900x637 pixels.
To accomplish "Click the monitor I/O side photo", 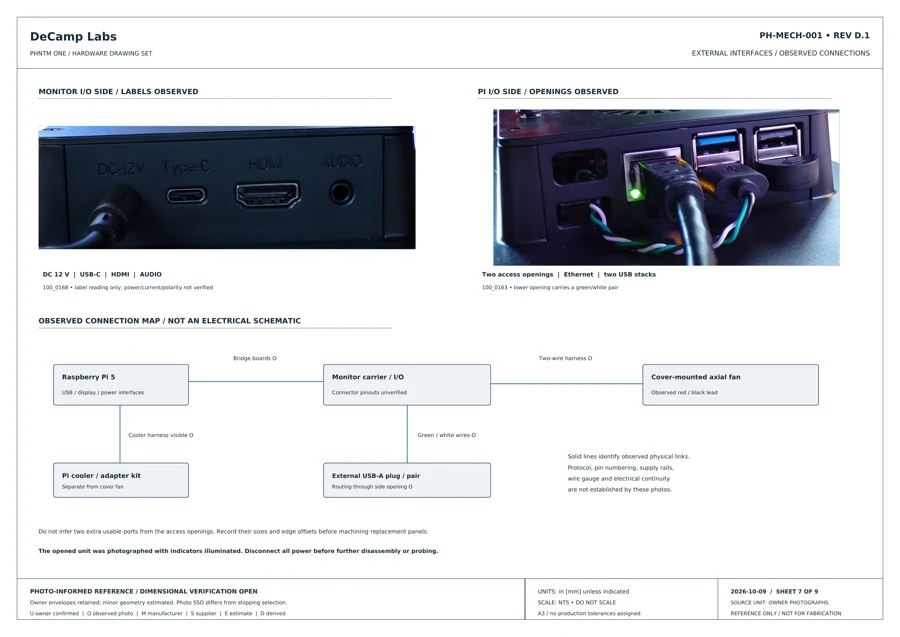I will 227,187.
